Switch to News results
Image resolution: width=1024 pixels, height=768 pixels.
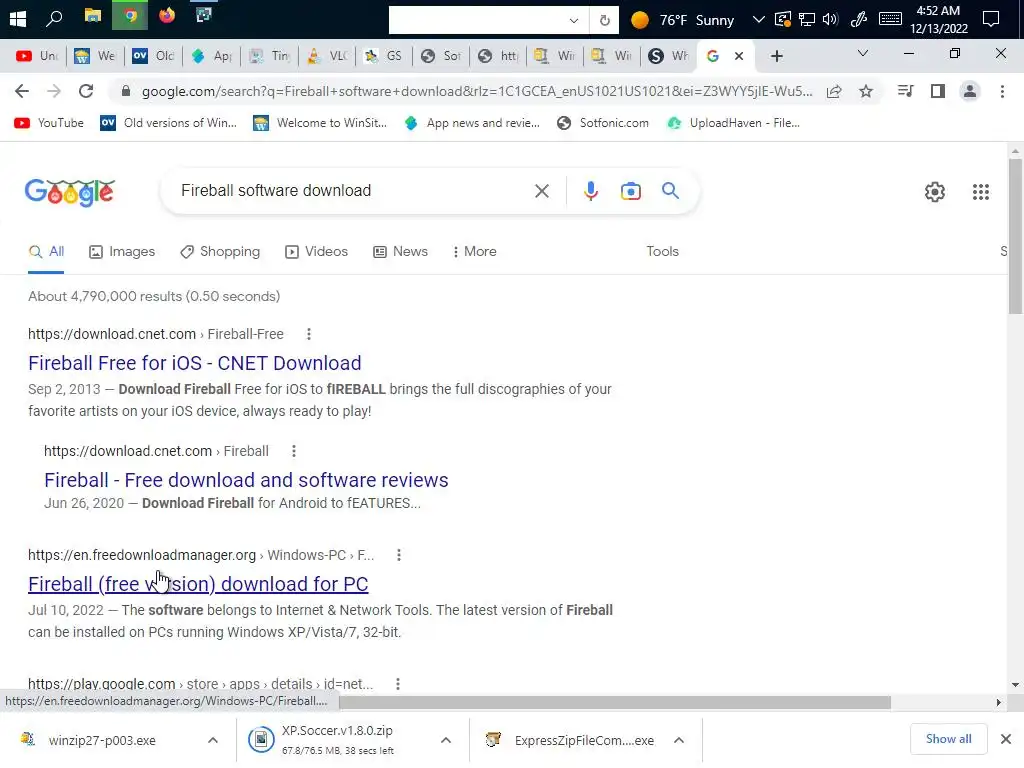tap(400, 251)
